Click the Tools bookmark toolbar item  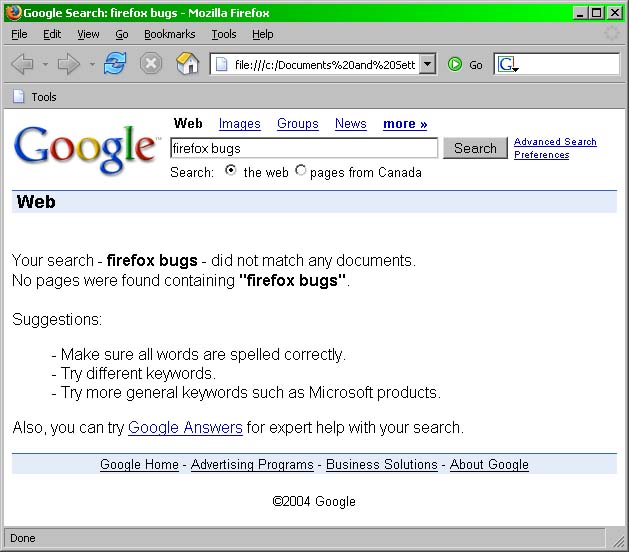coord(34,97)
